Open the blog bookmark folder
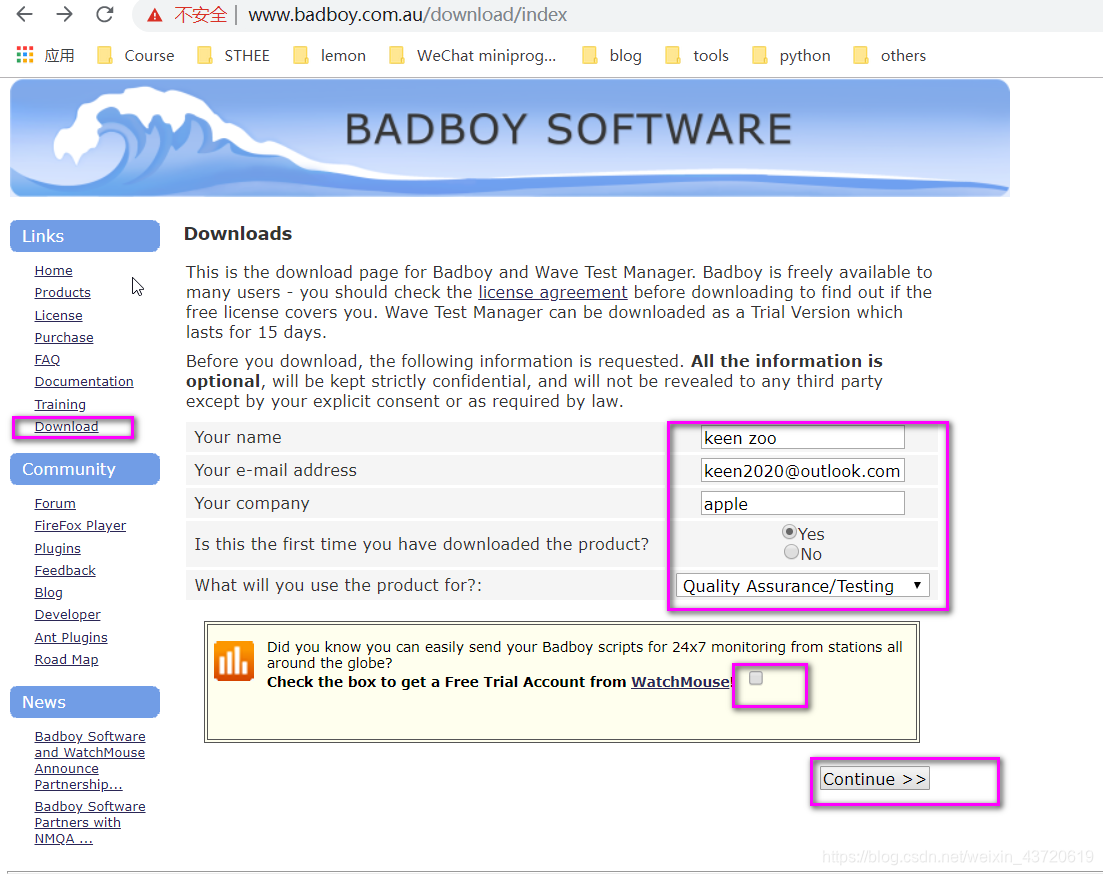The image size is (1103, 875). click(612, 56)
